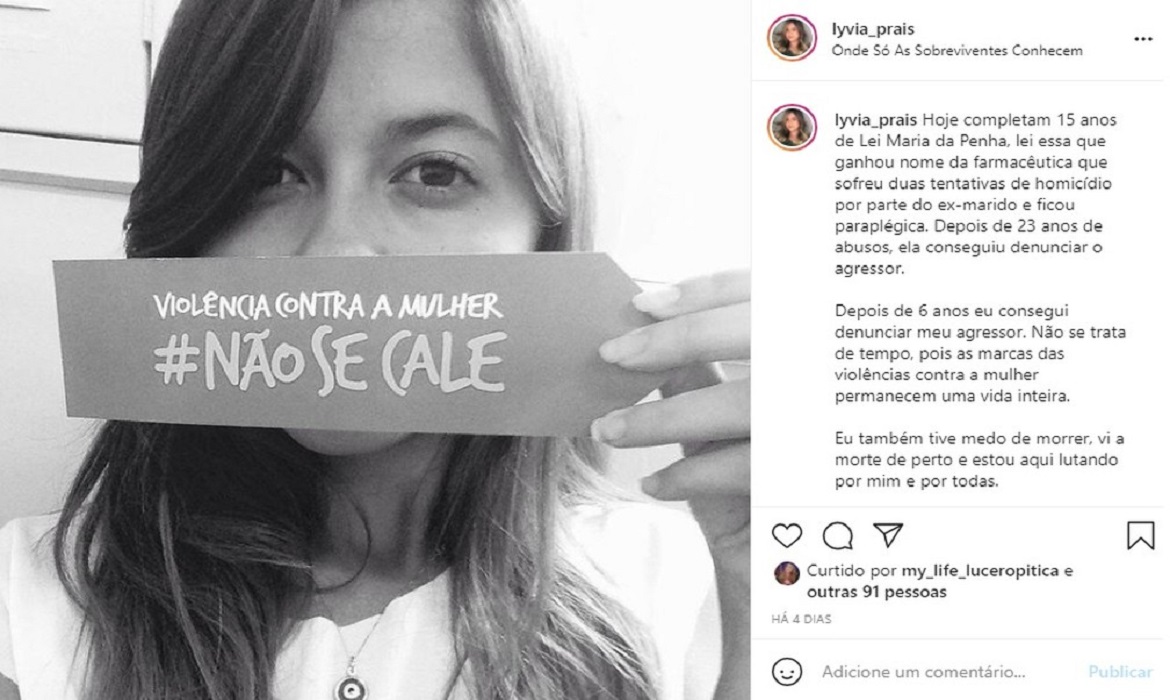Open the three-dot more options menu
This screenshot has height=700, width=1170.
pyautogui.click(x=1142, y=39)
